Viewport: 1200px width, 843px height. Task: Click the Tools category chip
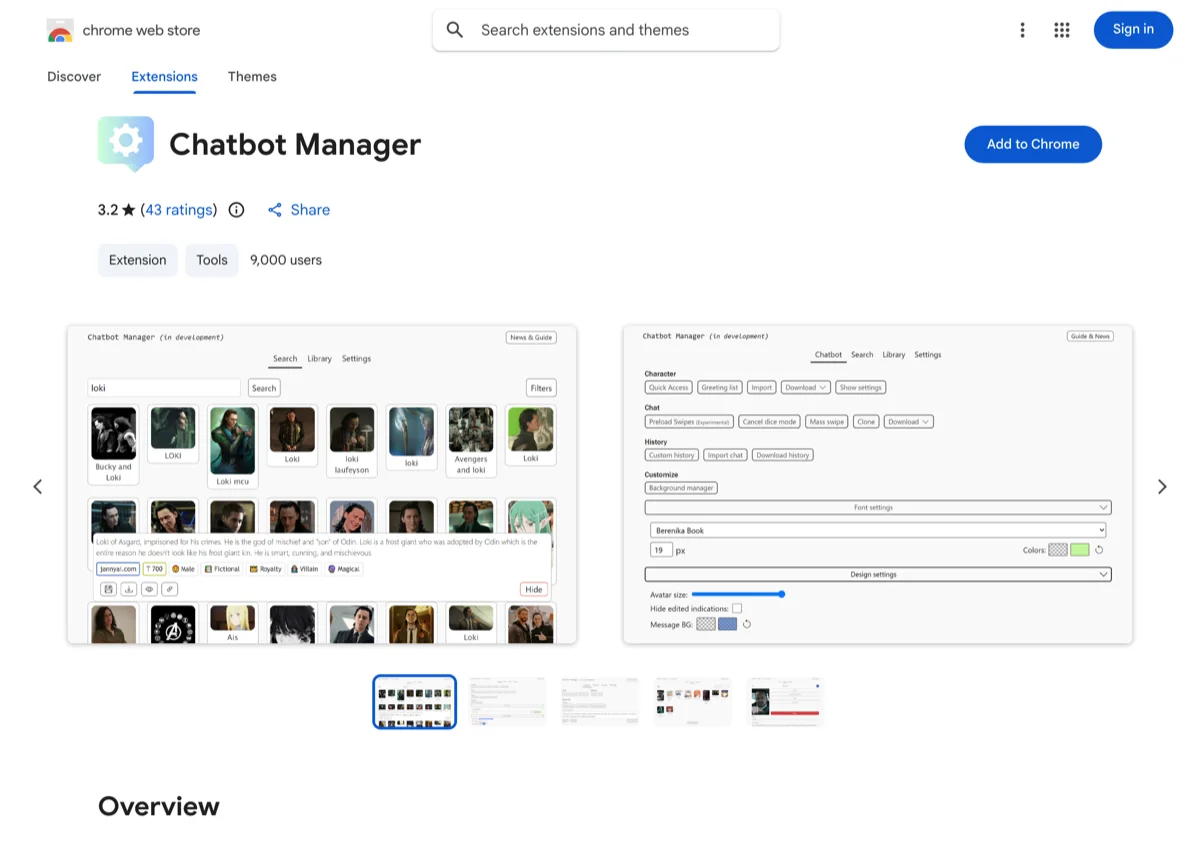click(x=212, y=260)
